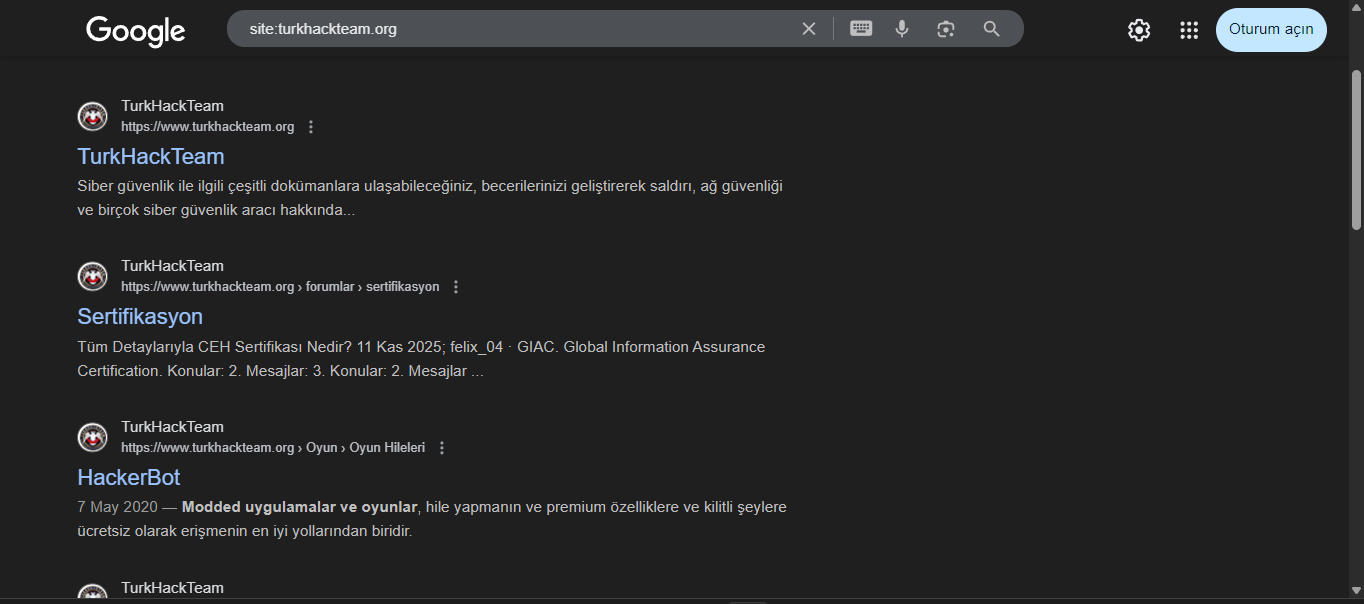1364x604 pixels.
Task: Clear the search query with X icon
Action: (x=809, y=29)
